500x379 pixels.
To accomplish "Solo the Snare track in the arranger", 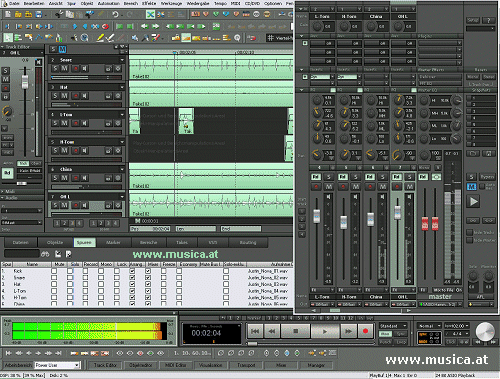I will (x=55, y=69).
